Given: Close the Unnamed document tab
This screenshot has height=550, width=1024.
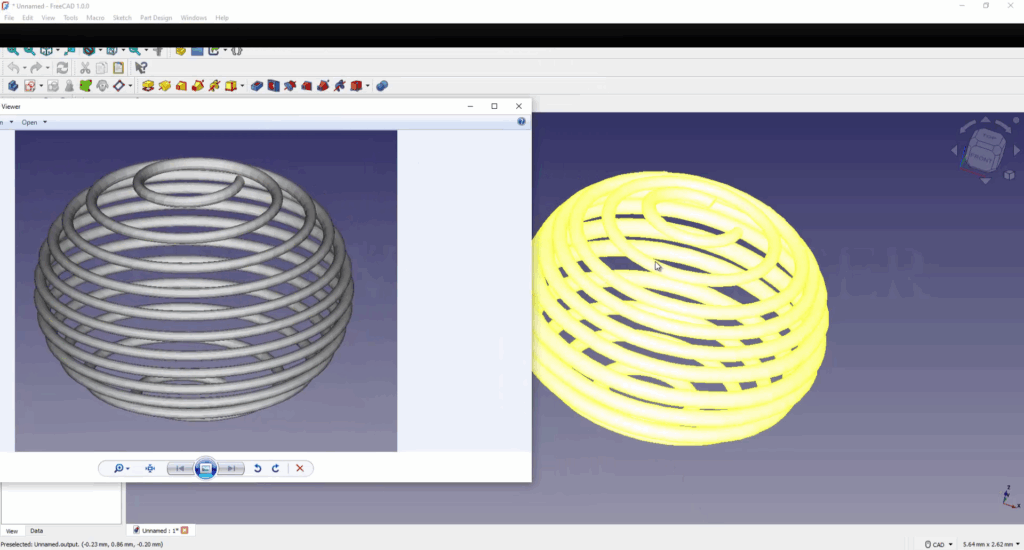Looking at the screenshot, I should click(185, 530).
